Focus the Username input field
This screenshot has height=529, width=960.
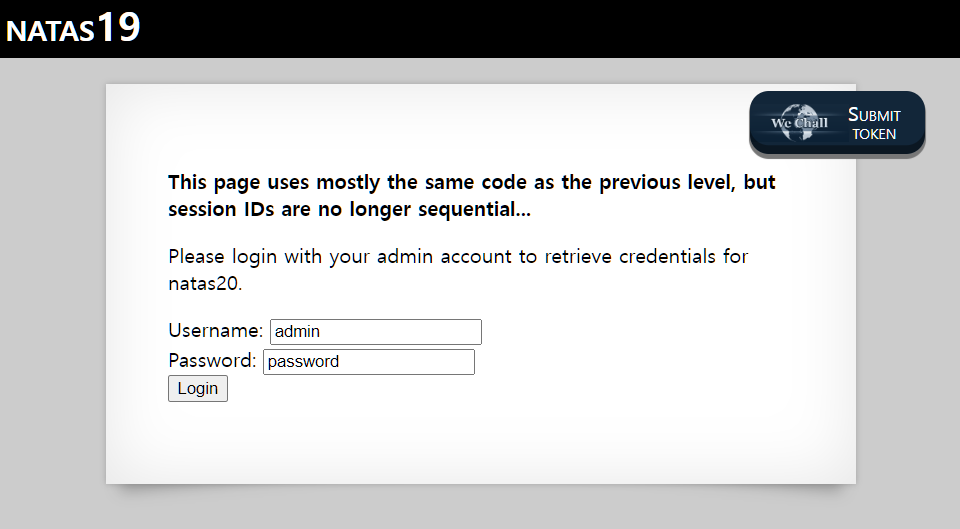coord(376,332)
